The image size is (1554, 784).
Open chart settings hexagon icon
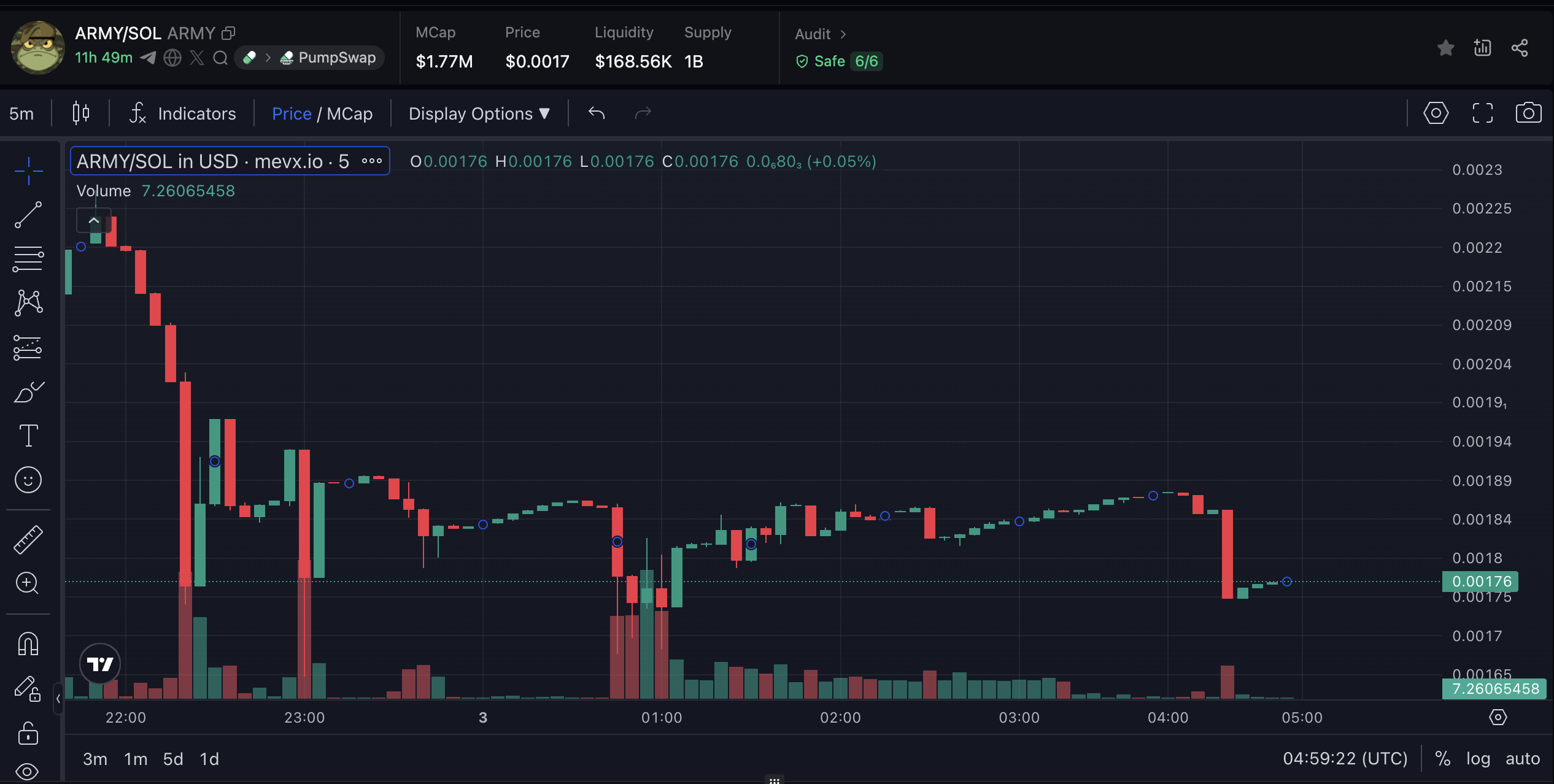1436,113
